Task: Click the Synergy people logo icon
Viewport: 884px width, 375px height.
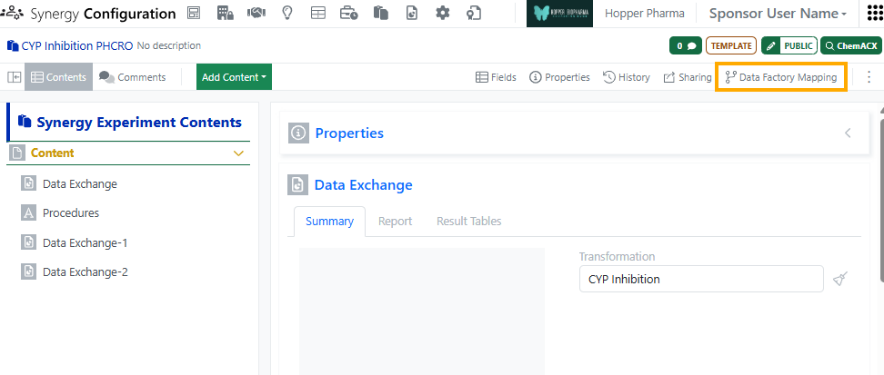Action: pos(12,13)
